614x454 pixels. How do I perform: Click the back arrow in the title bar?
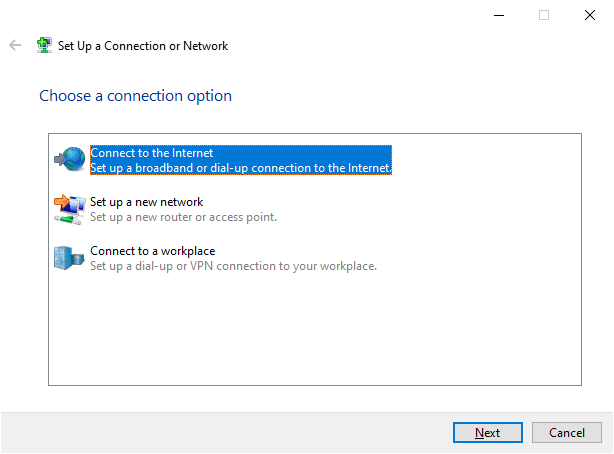(x=15, y=46)
